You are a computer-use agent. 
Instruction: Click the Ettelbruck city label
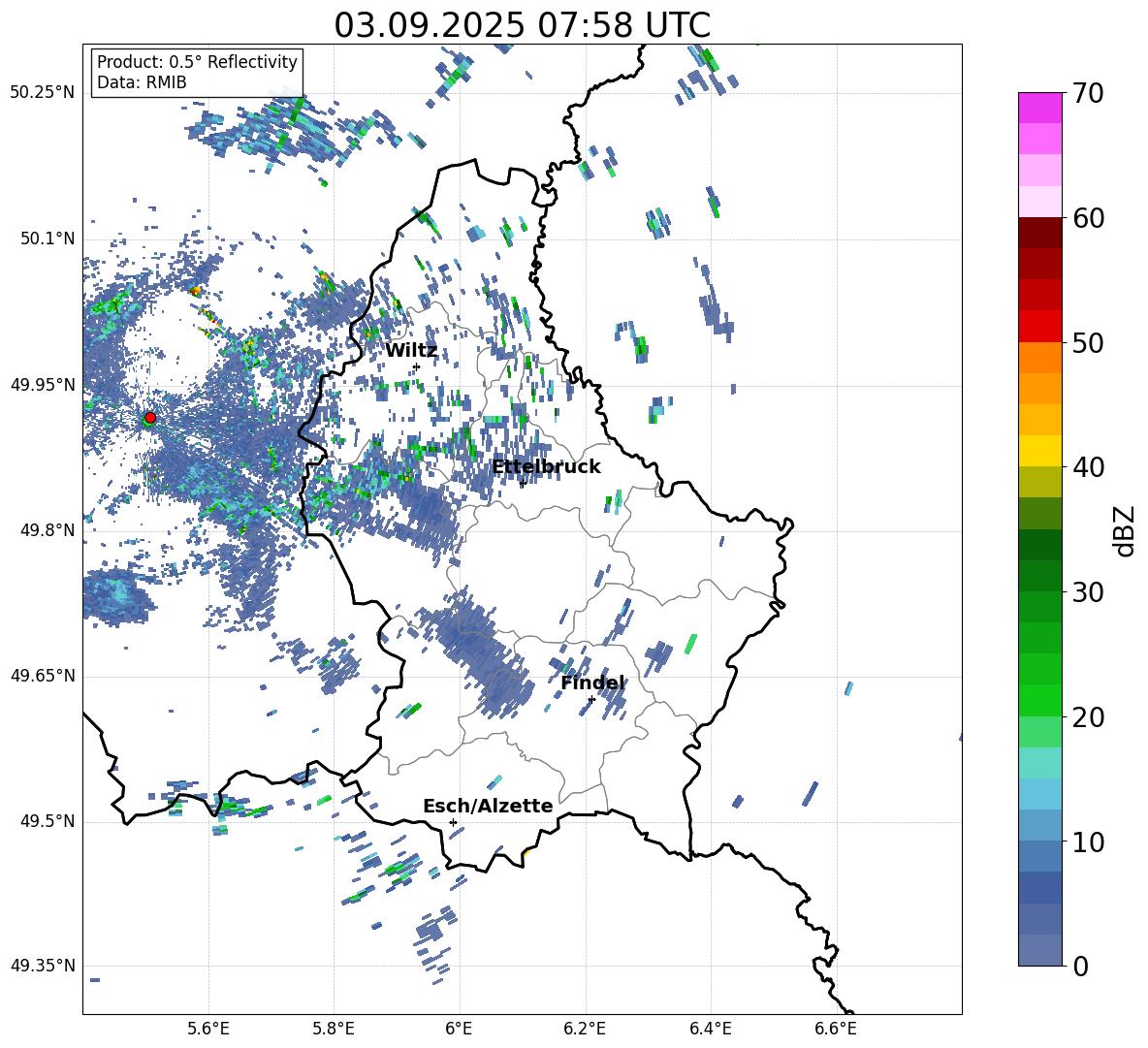coord(546,467)
